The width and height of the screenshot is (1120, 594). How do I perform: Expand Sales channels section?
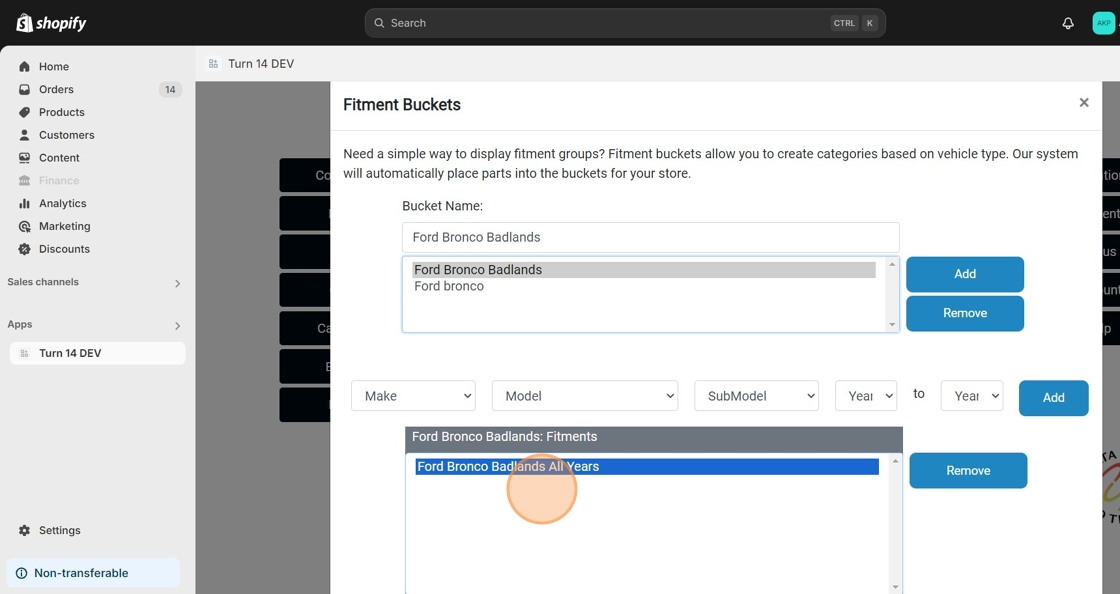click(177, 283)
